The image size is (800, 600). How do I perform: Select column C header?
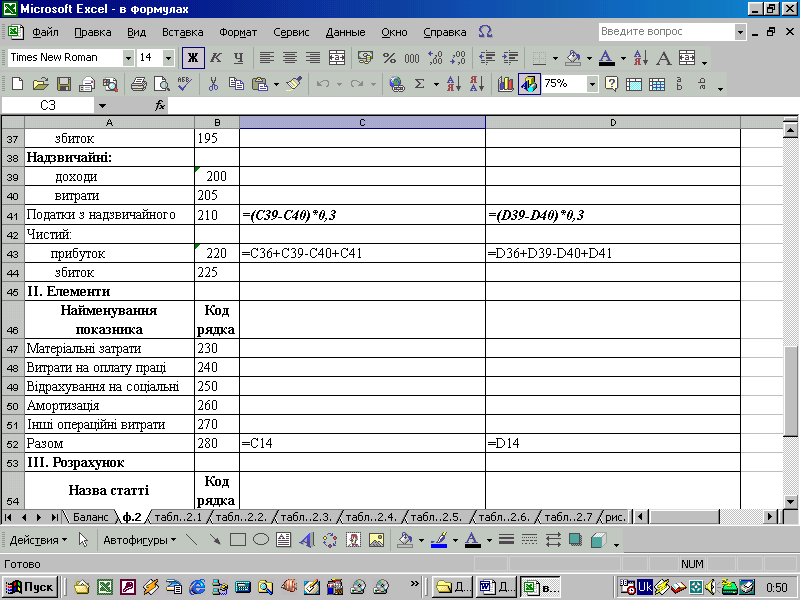(362, 122)
